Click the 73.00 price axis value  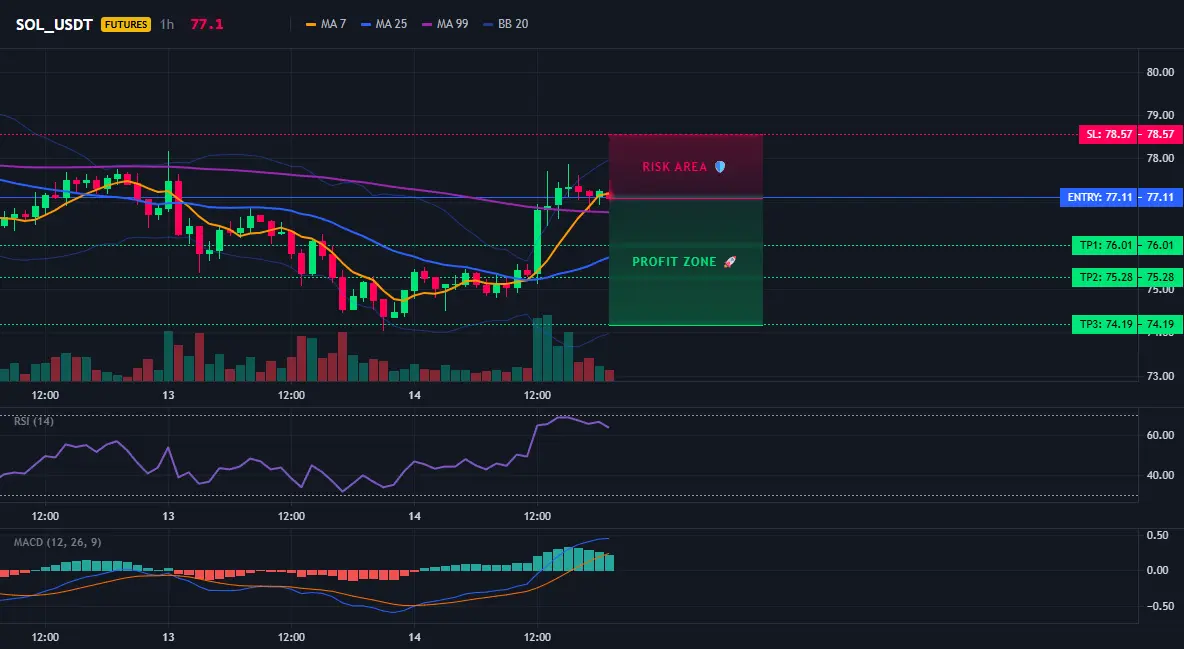coord(1161,376)
